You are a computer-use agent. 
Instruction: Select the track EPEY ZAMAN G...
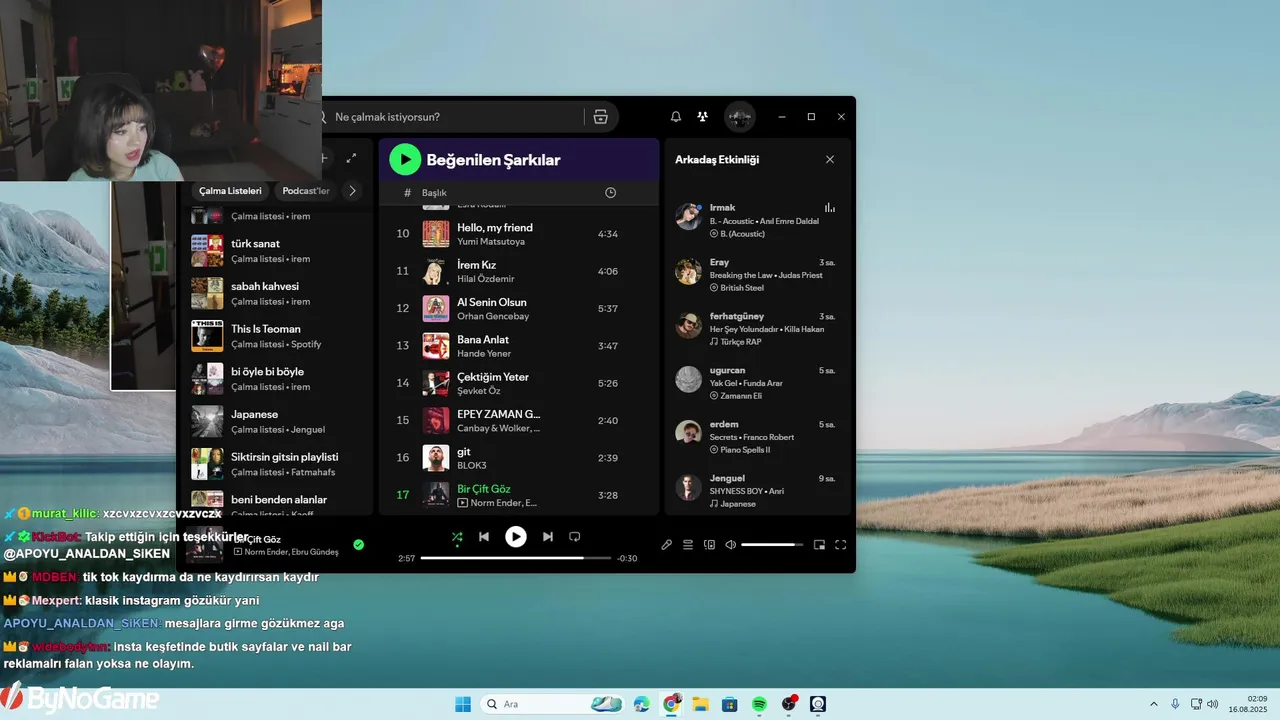tap(518, 420)
